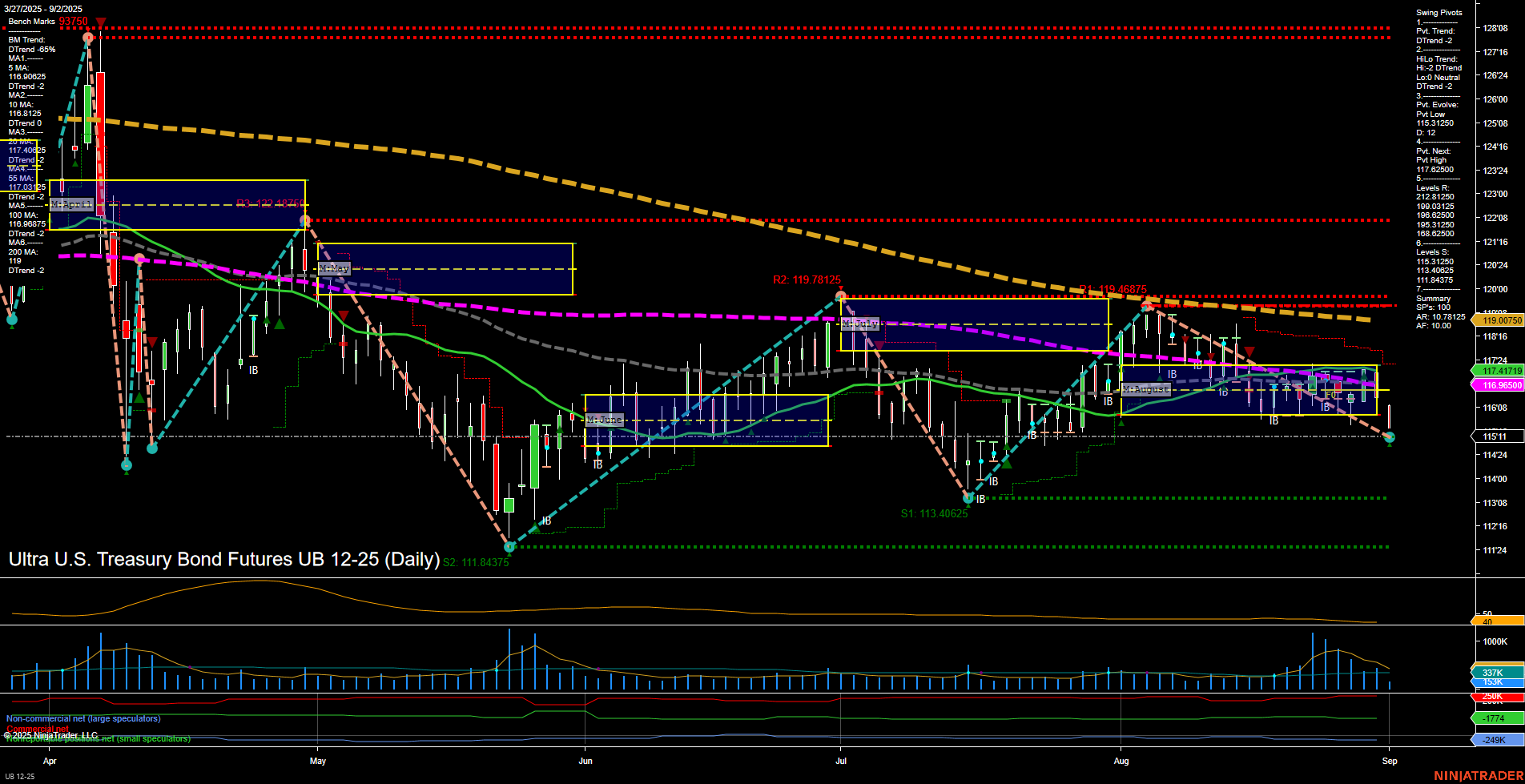The image size is (1525, 784).
Task: Expand the Bench Marks section
Action: [32, 21]
